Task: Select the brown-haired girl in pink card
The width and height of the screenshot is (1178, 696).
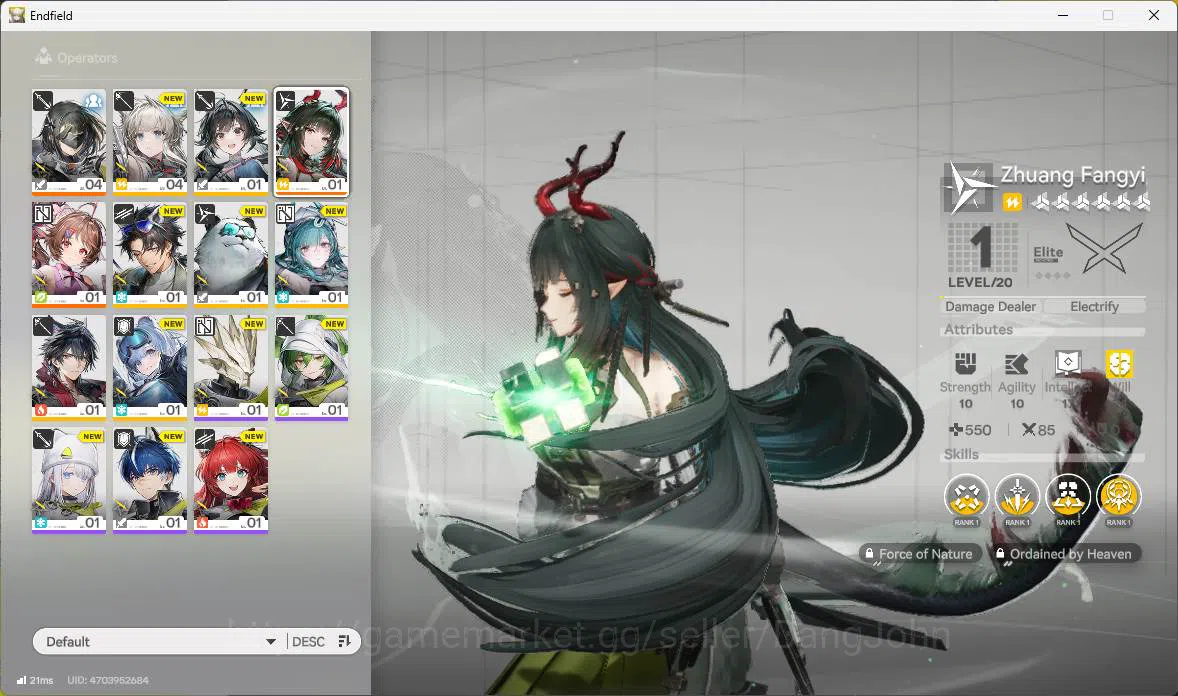Action: (69, 255)
